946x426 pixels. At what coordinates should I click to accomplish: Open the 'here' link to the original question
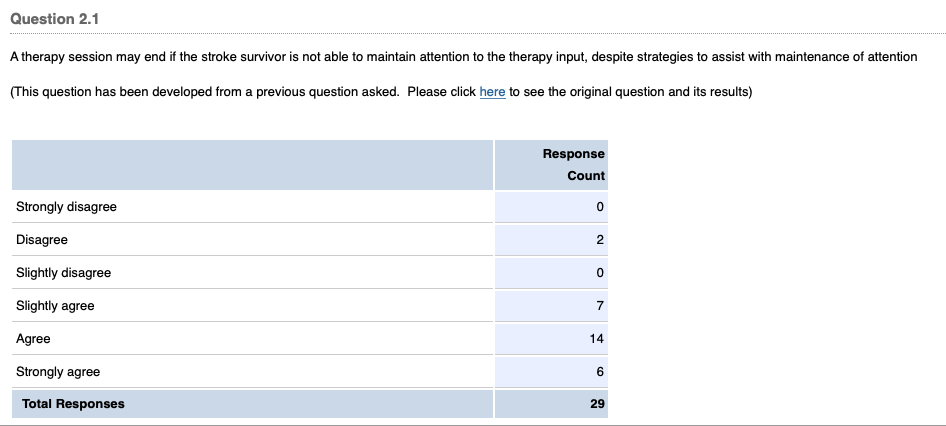click(492, 92)
